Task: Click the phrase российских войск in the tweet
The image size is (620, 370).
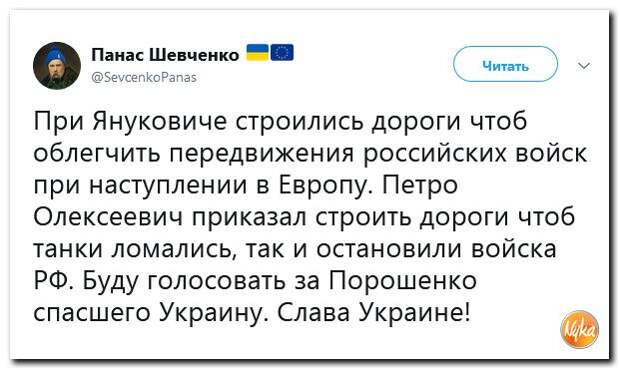Action: [x=475, y=153]
